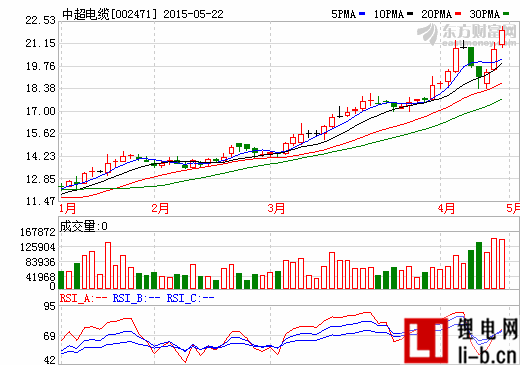Click the 42 RSI axis label
The height and width of the screenshot is (365, 520).
(x=50, y=360)
